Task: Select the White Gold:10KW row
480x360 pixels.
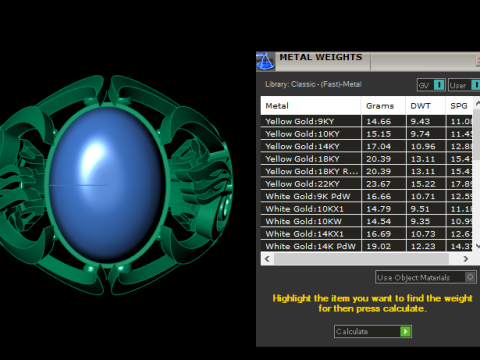Action: (x=367, y=221)
